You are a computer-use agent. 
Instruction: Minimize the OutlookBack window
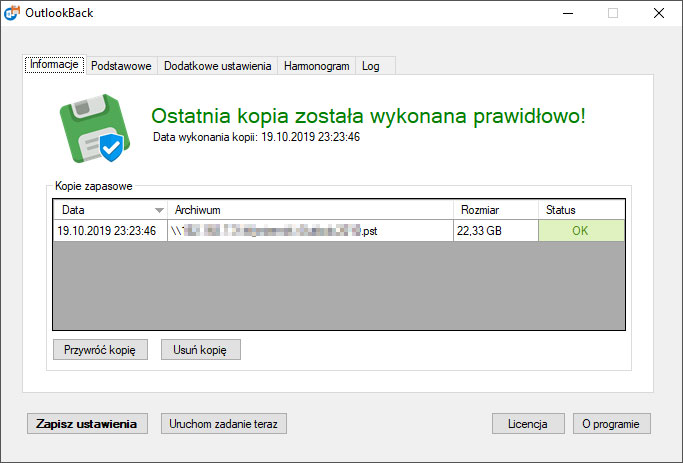pos(568,13)
